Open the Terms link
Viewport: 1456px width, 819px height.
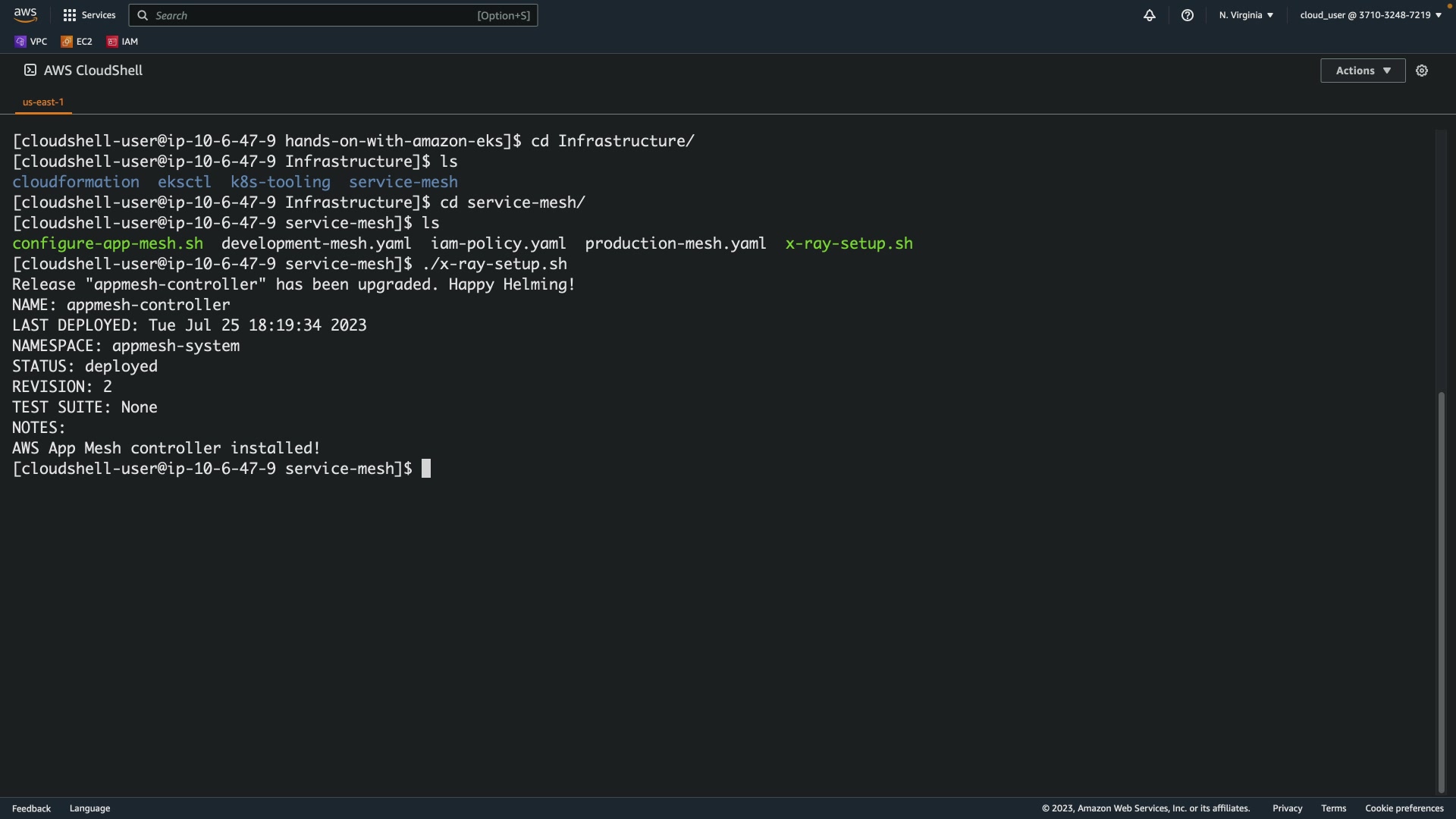pos(1333,808)
